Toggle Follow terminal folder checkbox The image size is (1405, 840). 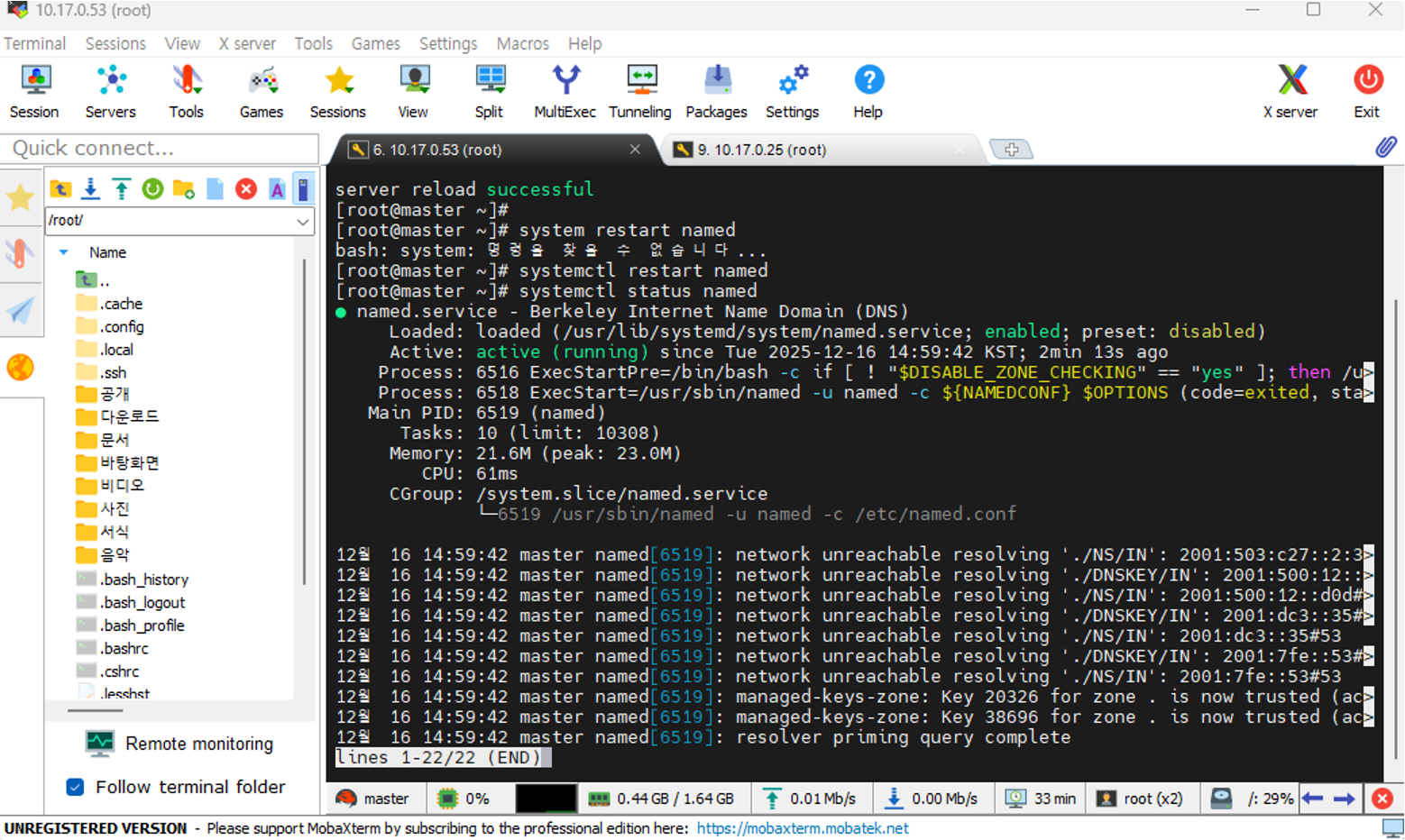76,787
